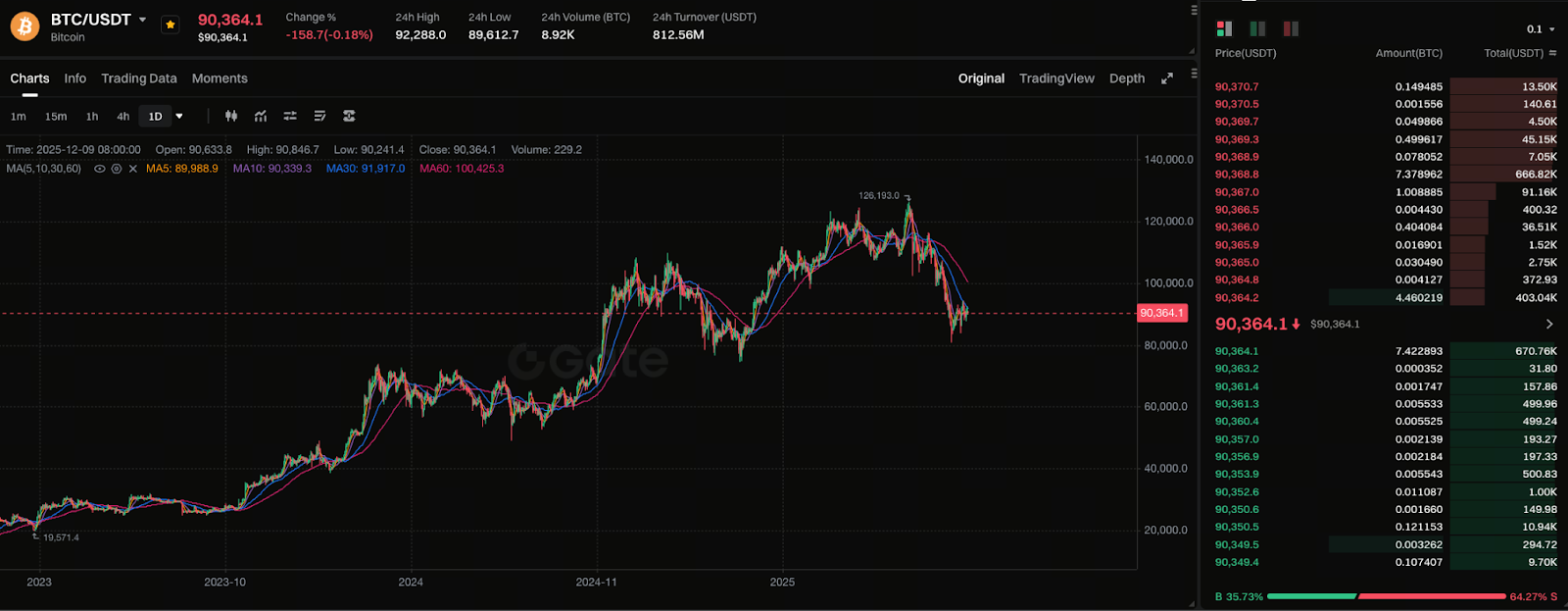Switch Total(USDT) column display mode

(x=1552, y=53)
